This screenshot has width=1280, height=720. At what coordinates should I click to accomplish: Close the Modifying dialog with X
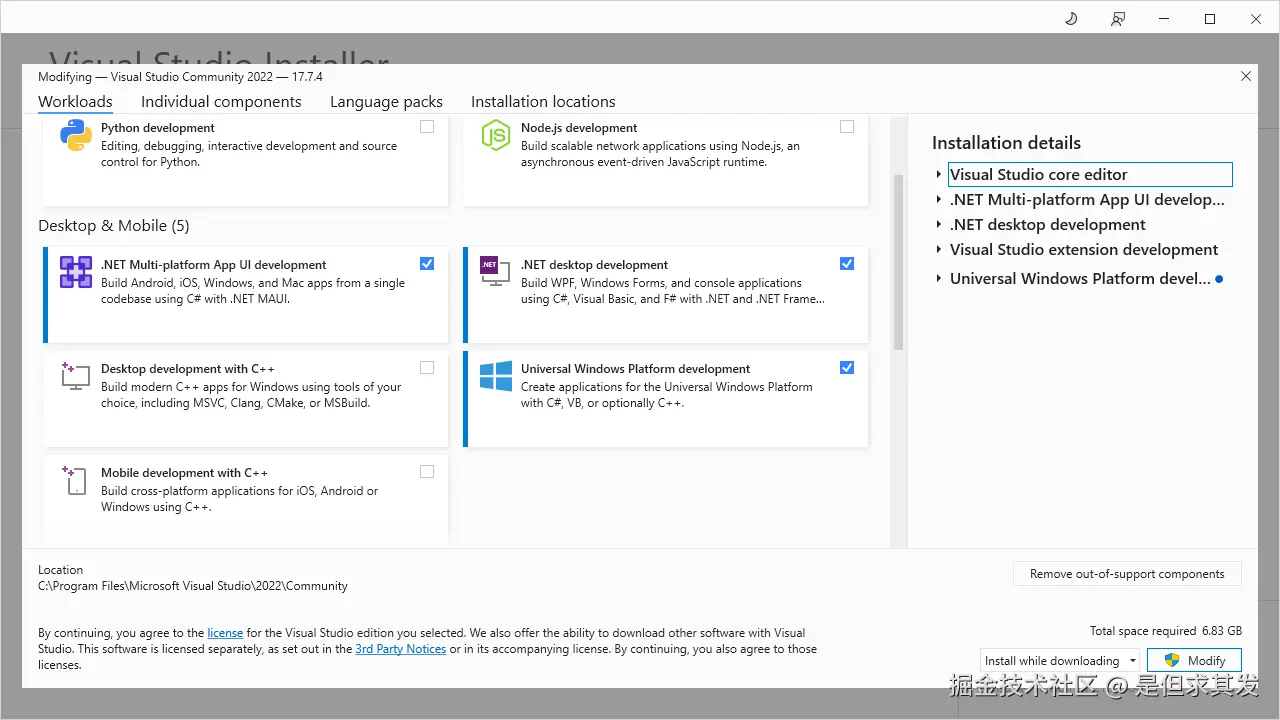[1245, 77]
